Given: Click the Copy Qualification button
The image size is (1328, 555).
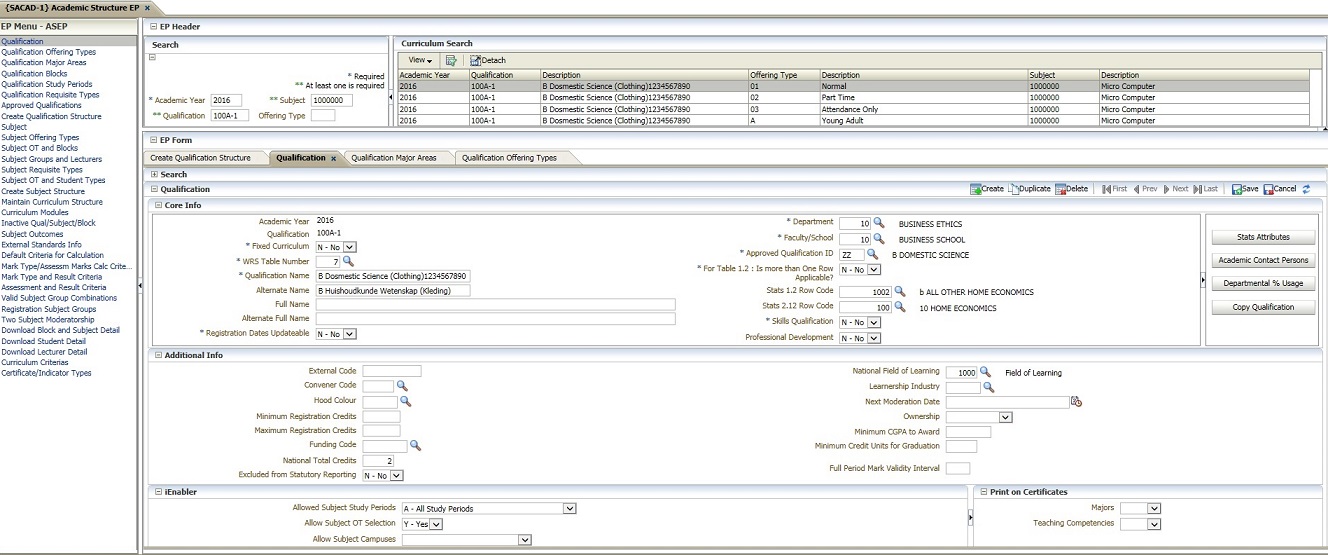Looking at the screenshot, I should point(1263,307).
